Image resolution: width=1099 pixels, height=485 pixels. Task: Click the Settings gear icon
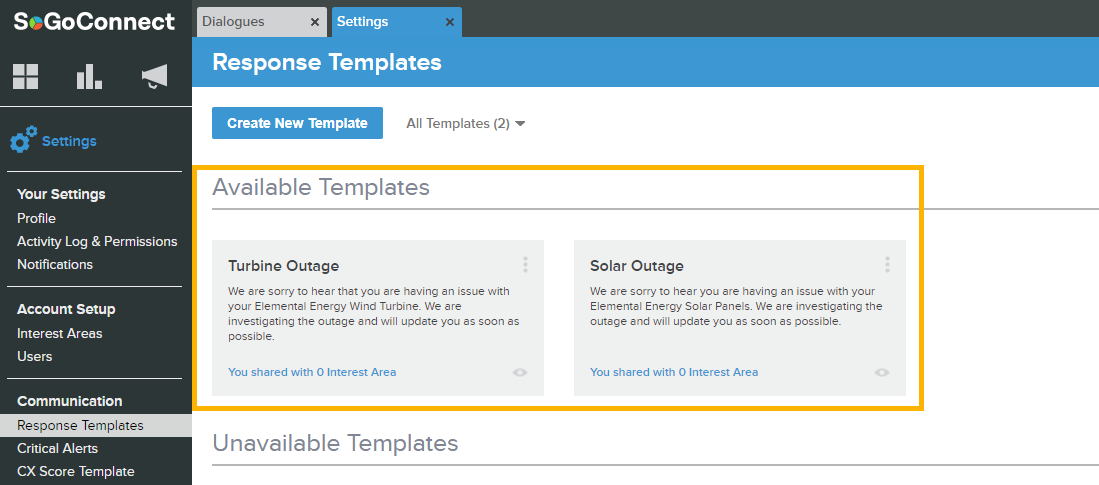coord(23,140)
